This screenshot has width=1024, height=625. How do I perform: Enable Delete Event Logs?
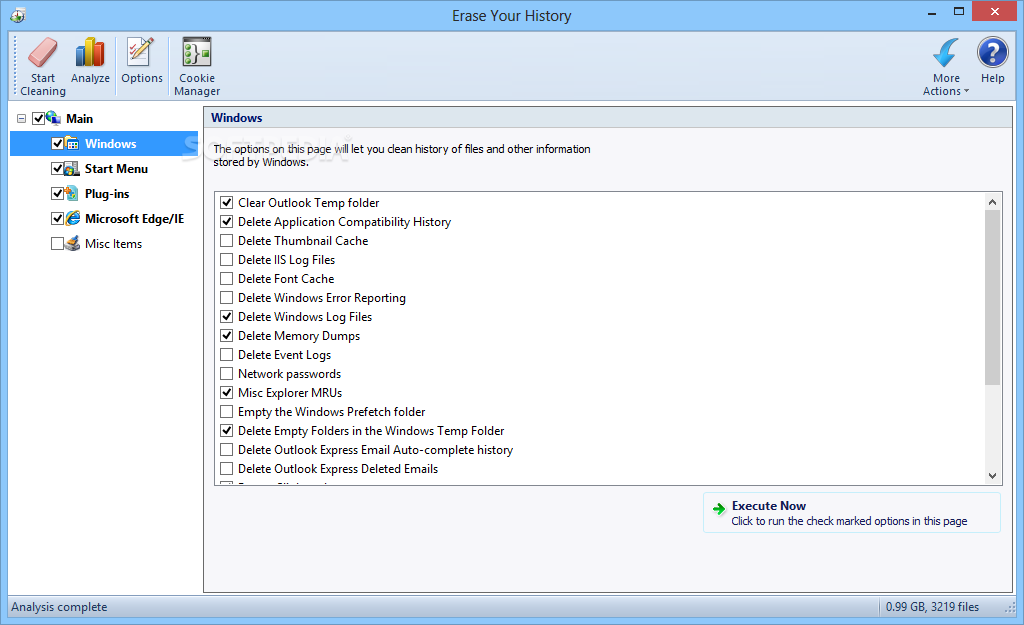(x=227, y=355)
